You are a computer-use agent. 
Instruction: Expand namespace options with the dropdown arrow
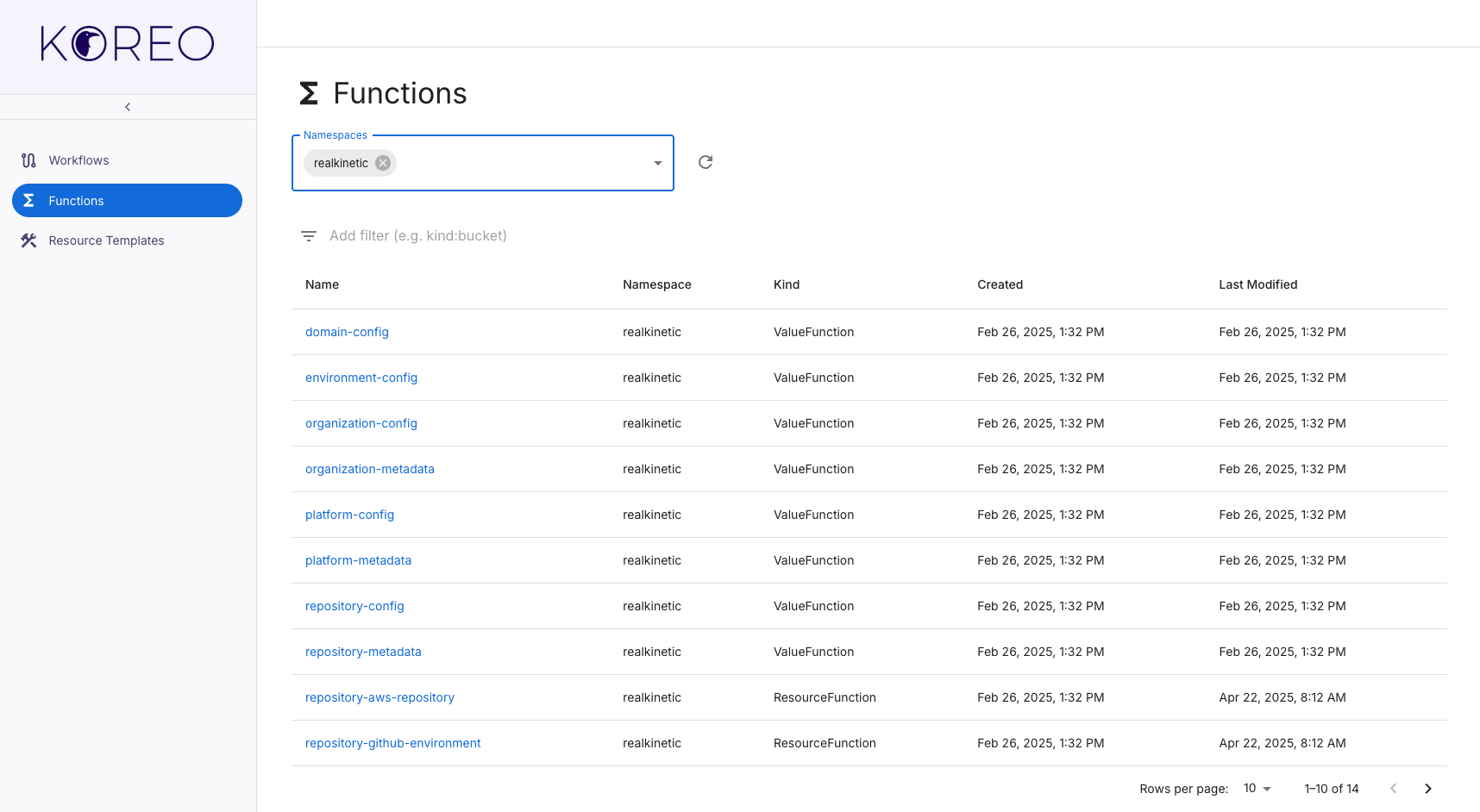point(656,162)
